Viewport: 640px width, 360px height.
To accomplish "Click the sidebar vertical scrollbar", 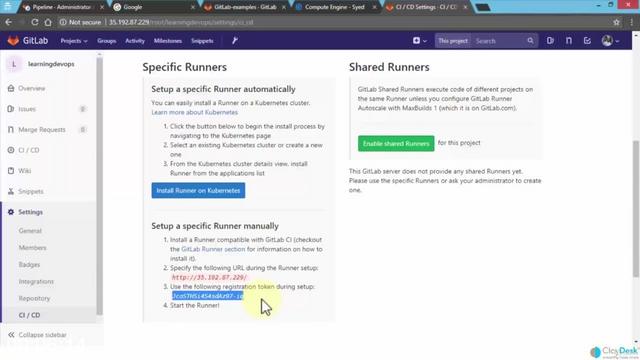I will pos(100,186).
